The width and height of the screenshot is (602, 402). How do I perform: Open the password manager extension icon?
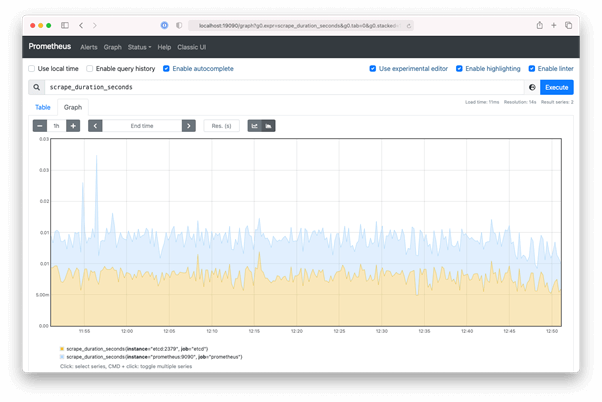point(164,25)
